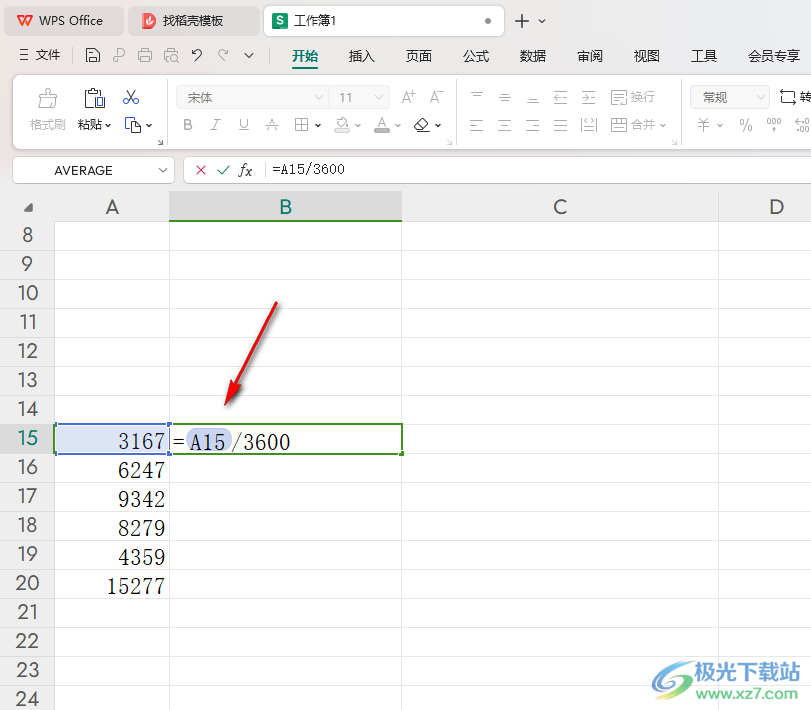The width and height of the screenshot is (811, 710).
Task: Select cell containing 15277
Action: [112, 585]
